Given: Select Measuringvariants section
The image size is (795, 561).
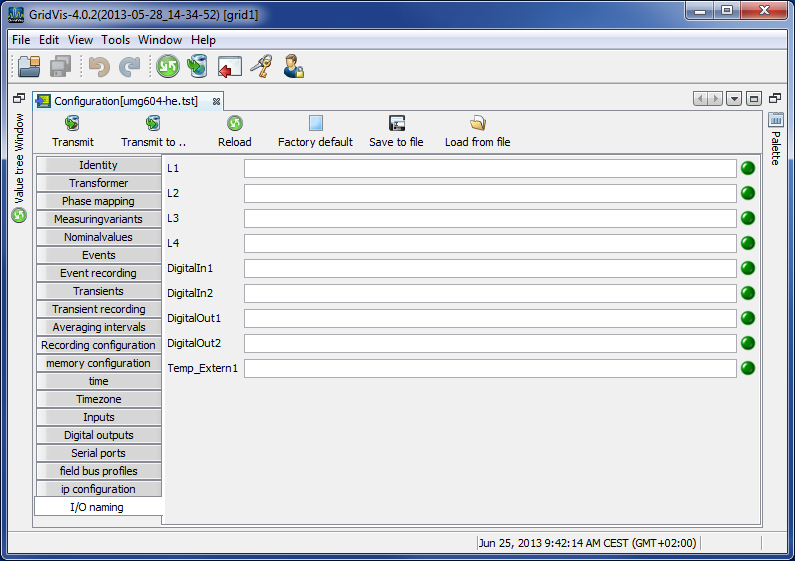Looking at the screenshot, I should [98, 219].
